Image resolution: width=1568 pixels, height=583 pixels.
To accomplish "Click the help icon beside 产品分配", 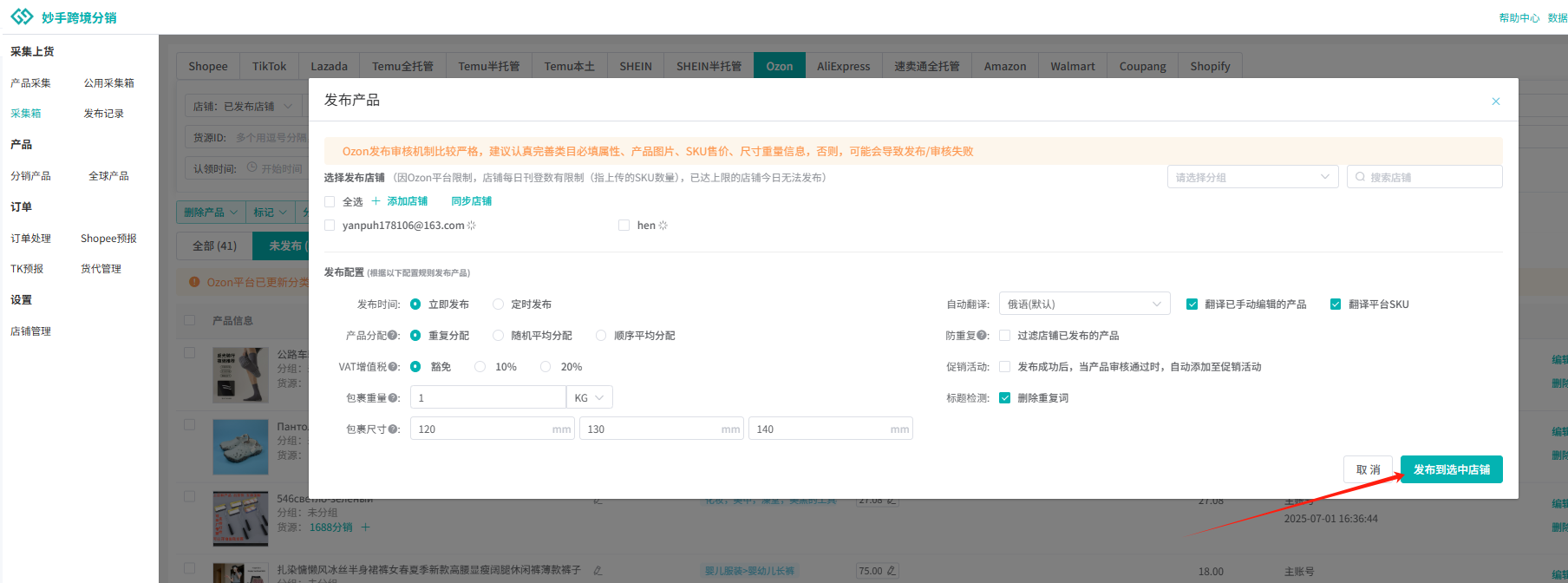I will 394,336.
